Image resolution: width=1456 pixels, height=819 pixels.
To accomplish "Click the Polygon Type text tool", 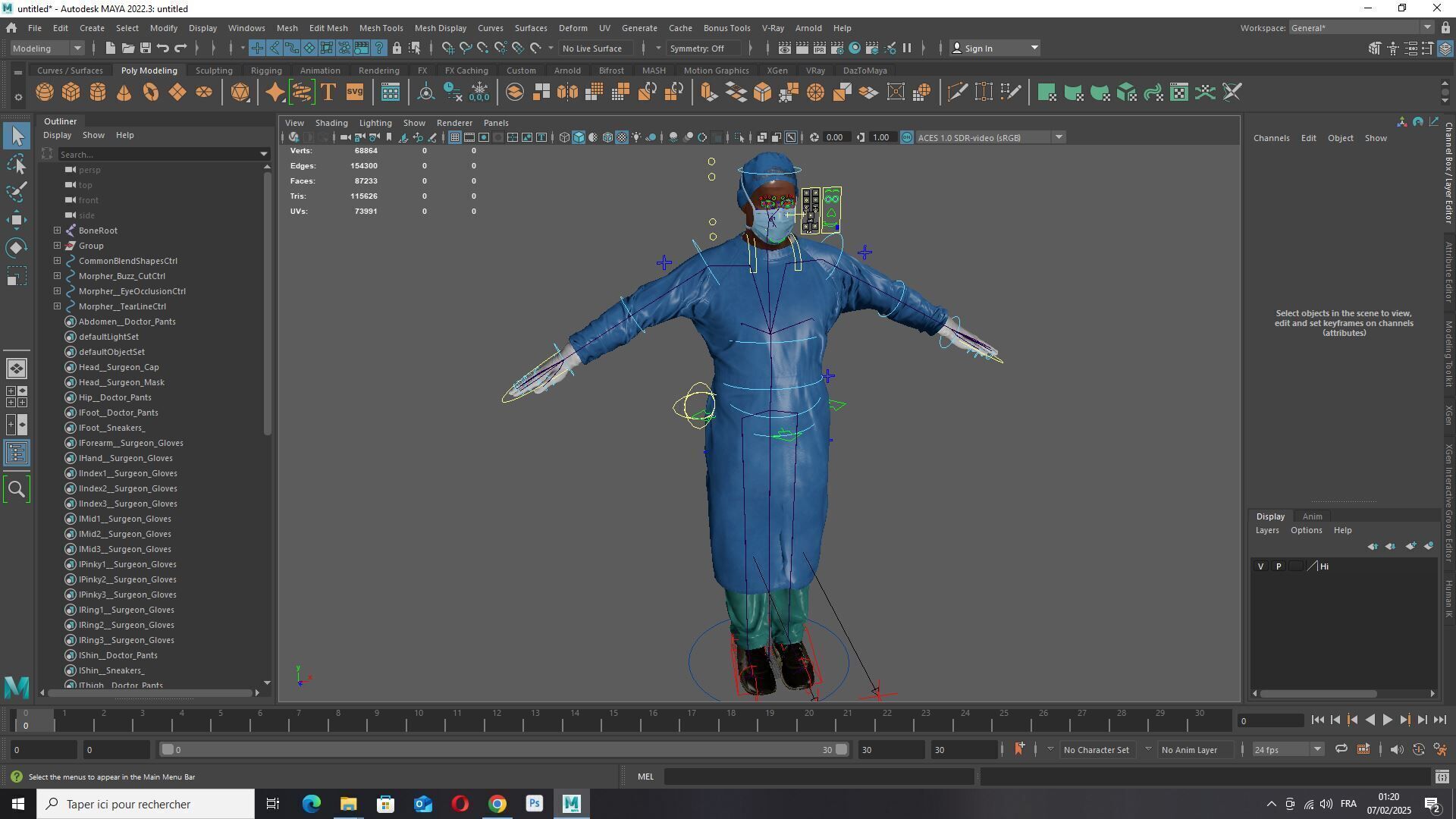I will pyautogui.click(x=328, y=93).
